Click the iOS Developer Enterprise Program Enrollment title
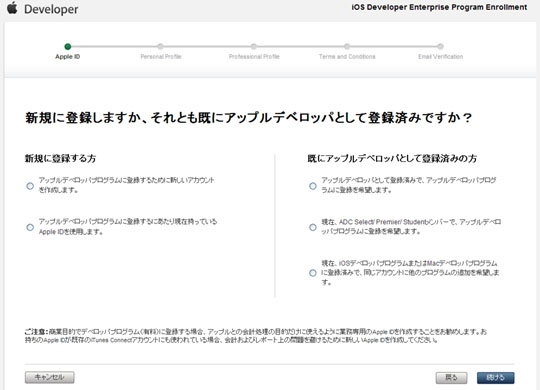 (x=439, y=7)
